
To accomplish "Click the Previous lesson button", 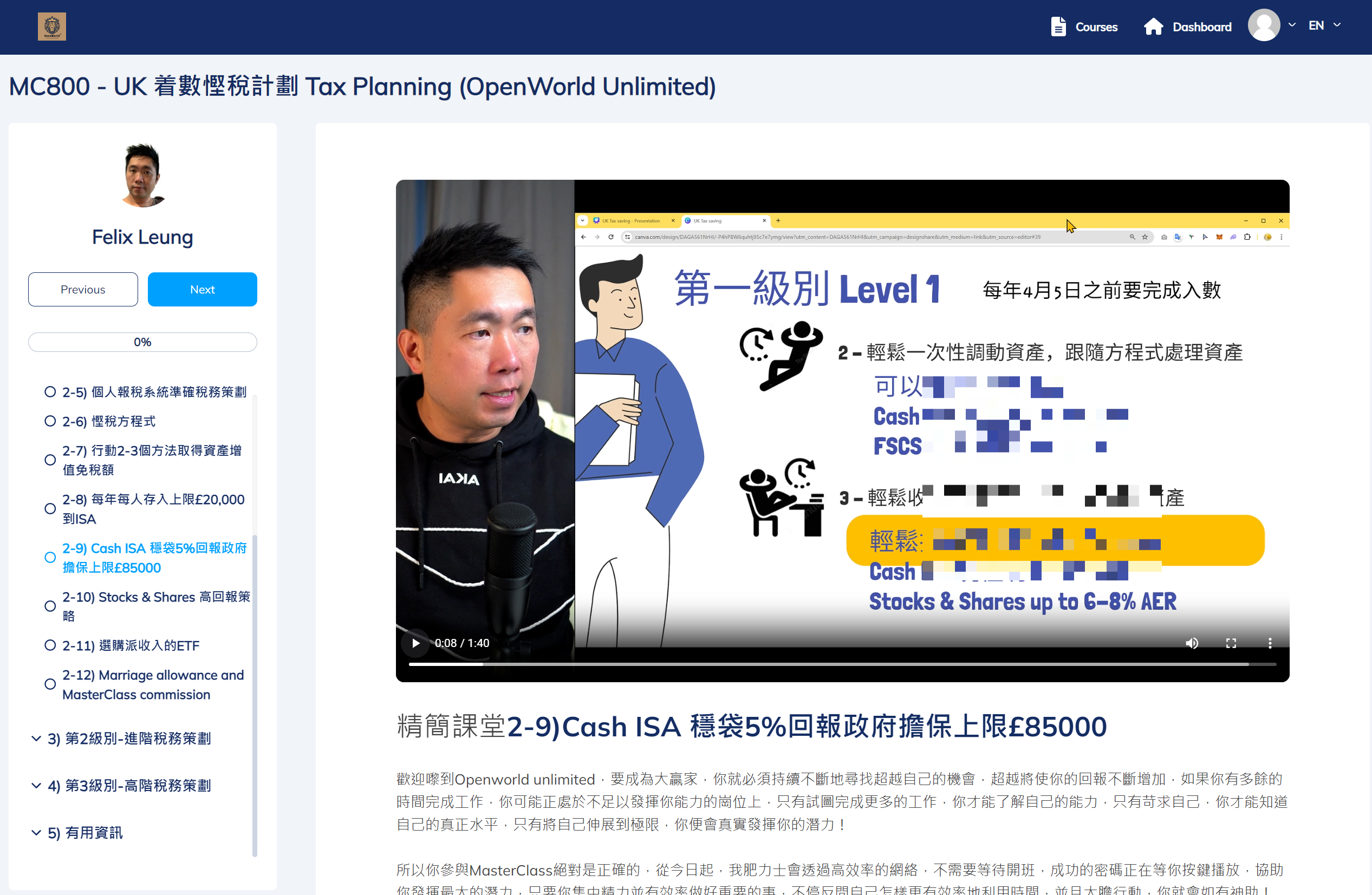I will pyautogui.click(x=83, y=289).
